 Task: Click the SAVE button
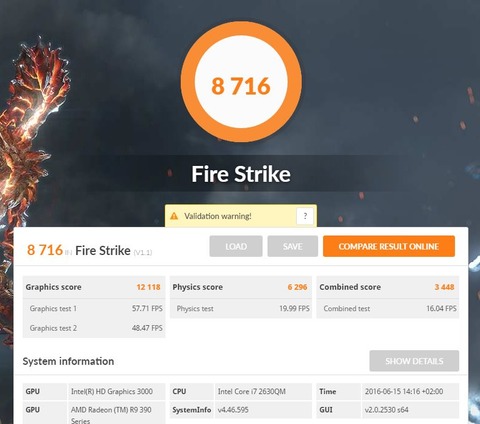(293, 246)
